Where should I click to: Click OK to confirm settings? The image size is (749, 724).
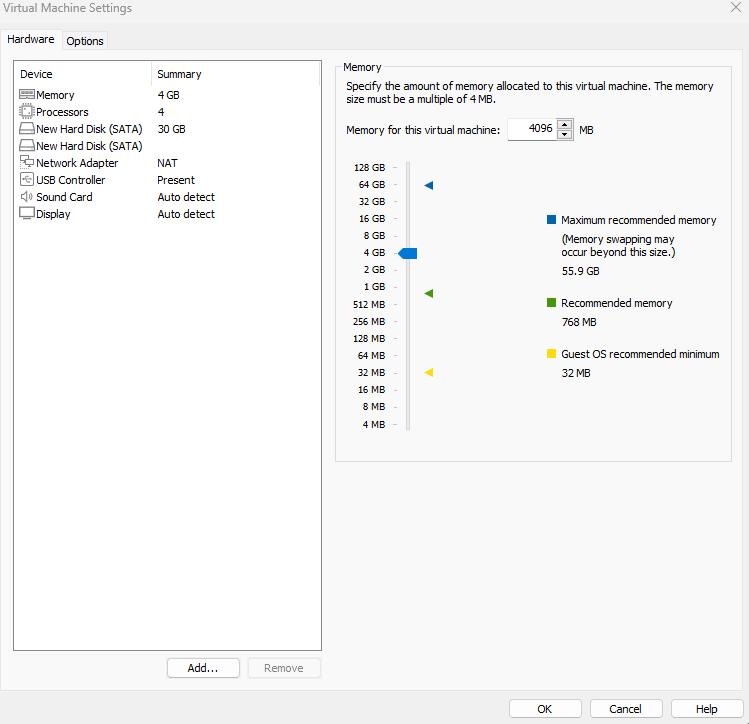(545, 709)
